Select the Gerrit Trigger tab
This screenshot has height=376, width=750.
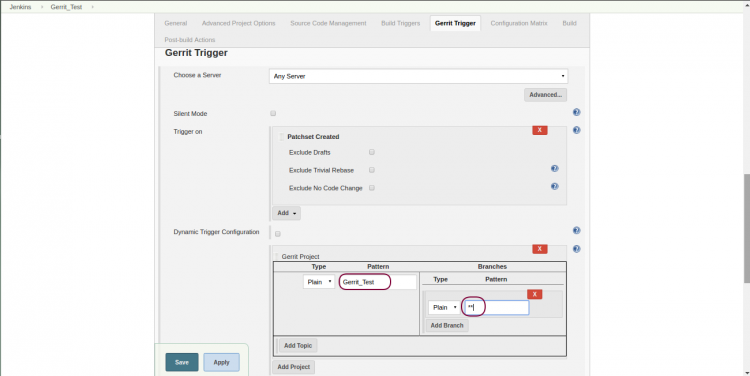point(455,23)
